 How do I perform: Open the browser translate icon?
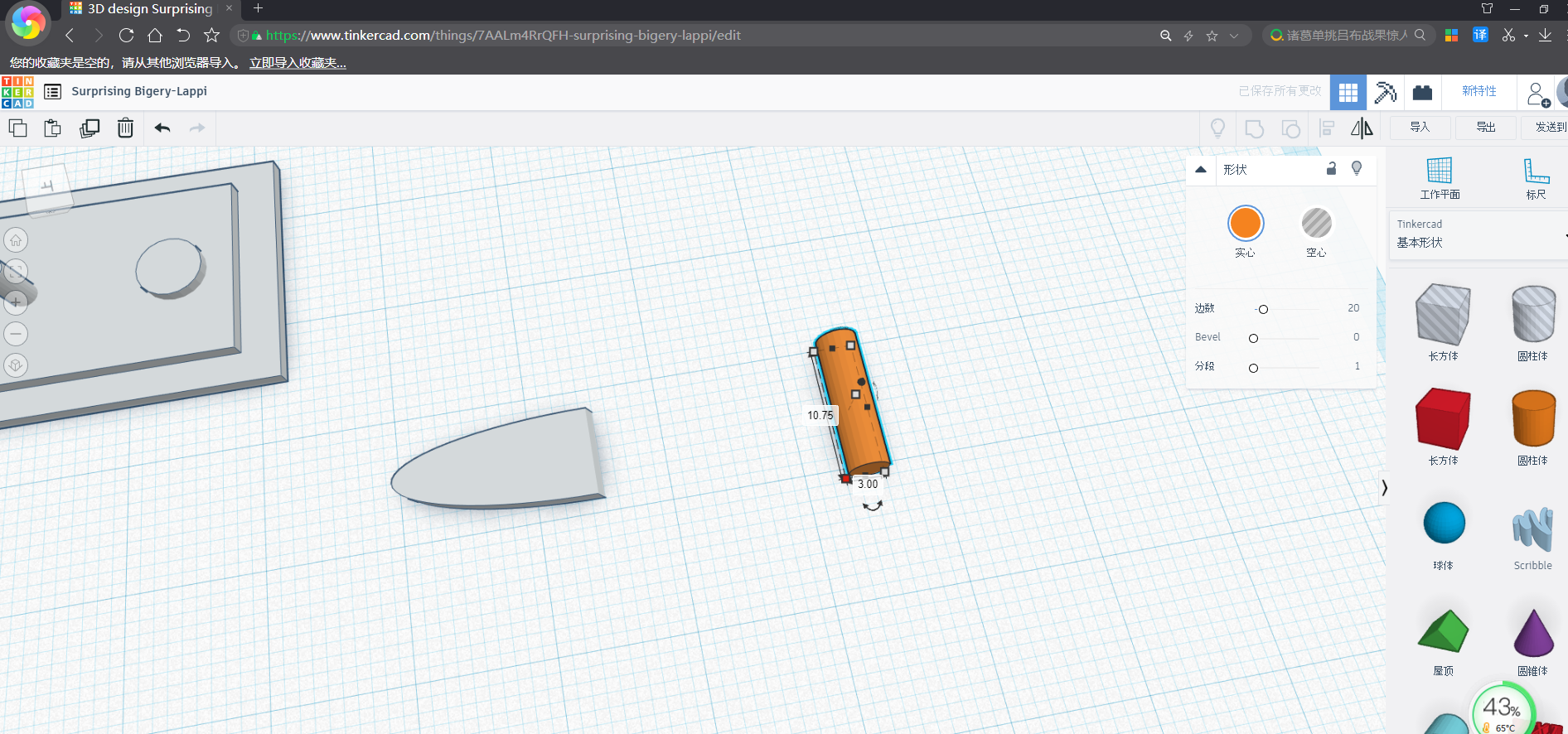(x=1480, y=35)
